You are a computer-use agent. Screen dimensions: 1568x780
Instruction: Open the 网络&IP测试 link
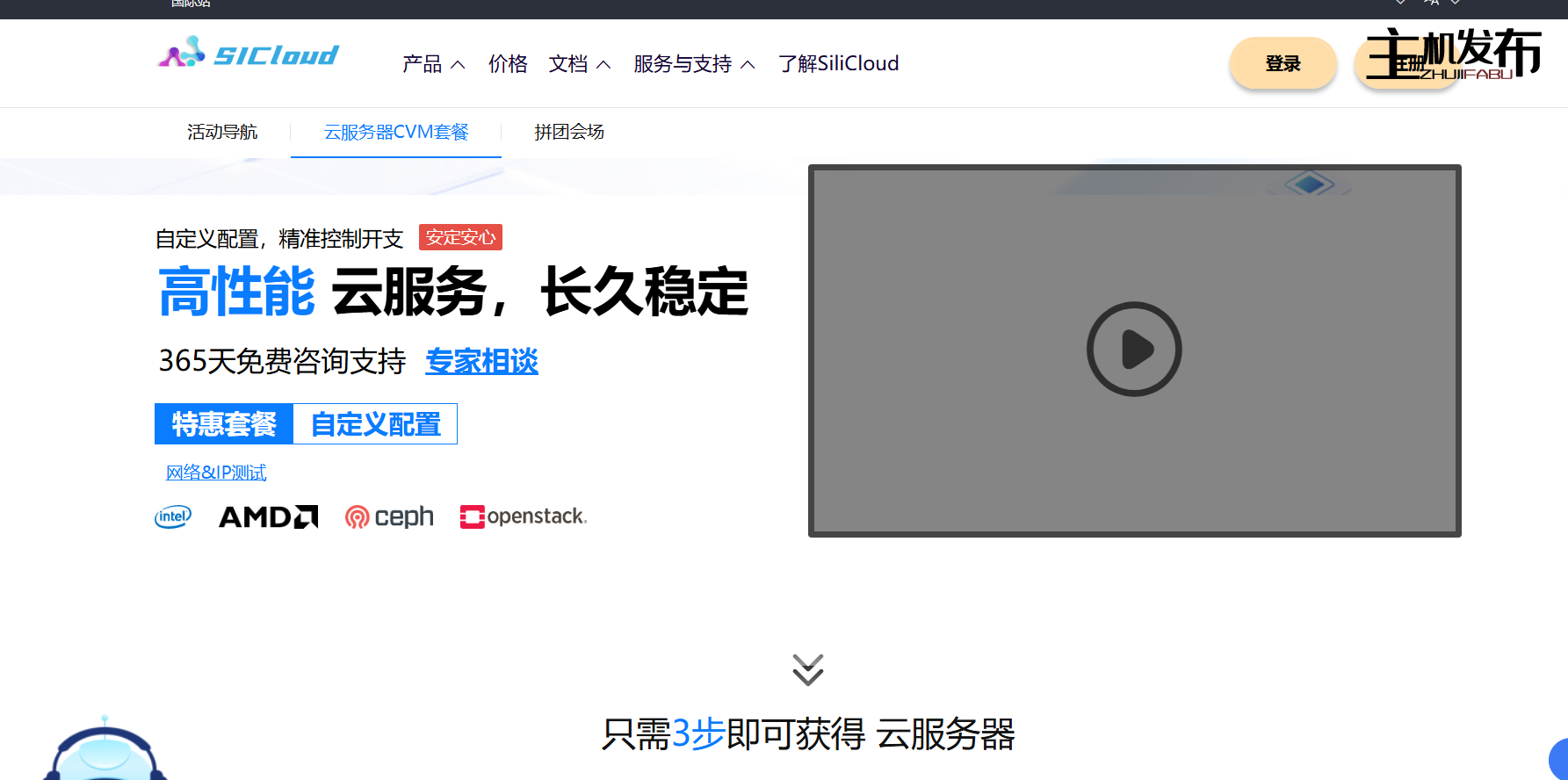[x=216, y=473]
